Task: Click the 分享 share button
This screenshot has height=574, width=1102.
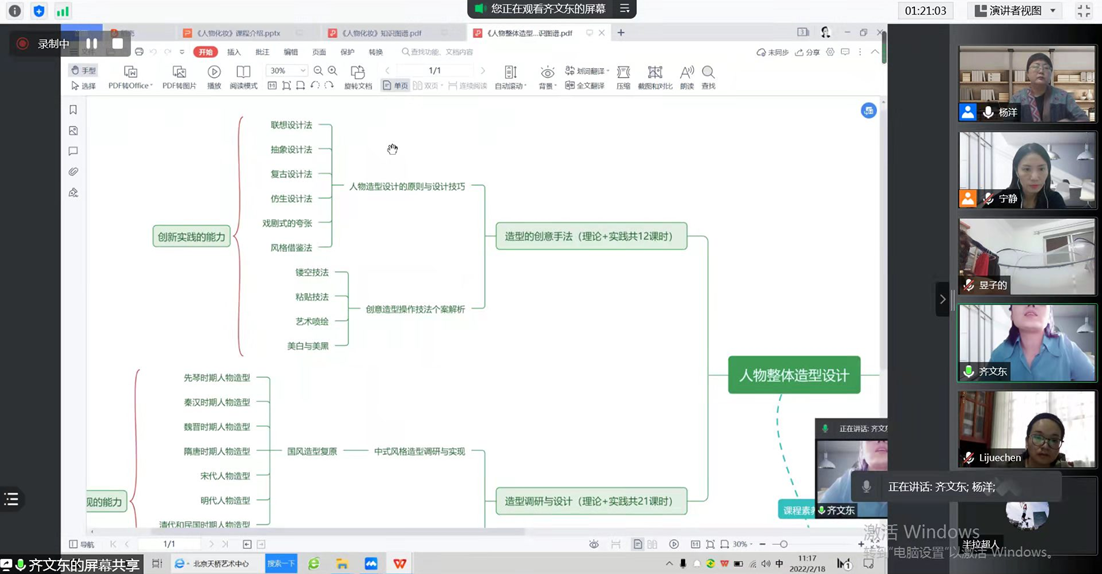Action: coord(807,52)
